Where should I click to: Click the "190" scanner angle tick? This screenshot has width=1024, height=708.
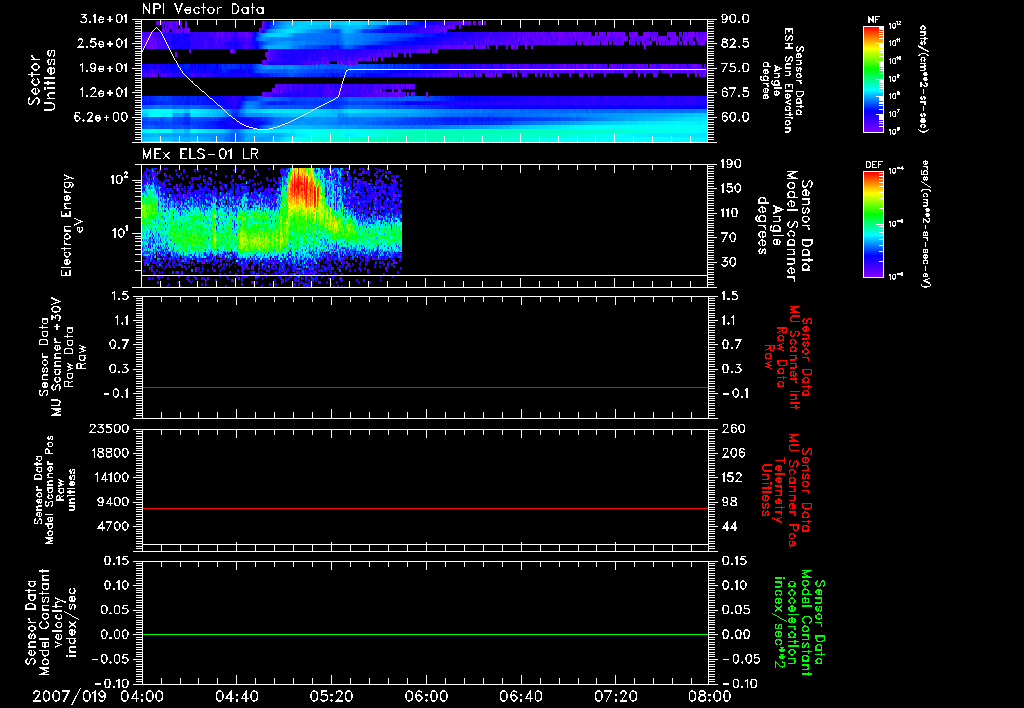[x=732, y=164]
